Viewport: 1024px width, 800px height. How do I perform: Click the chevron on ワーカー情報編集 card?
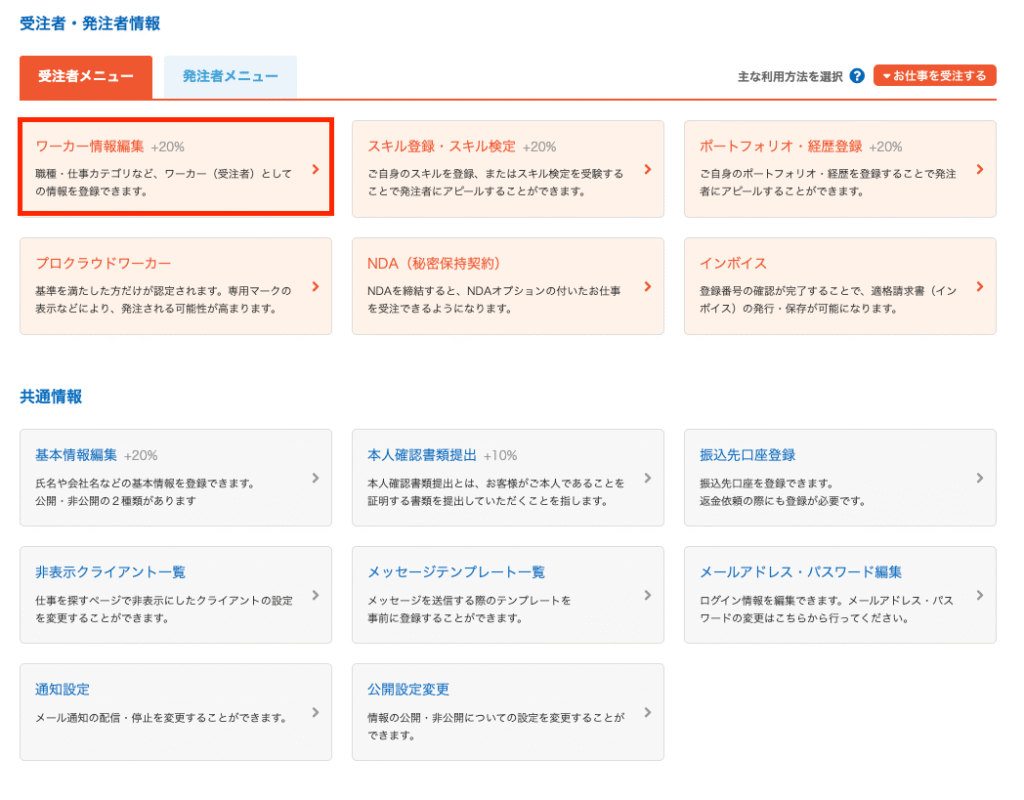(315, 169)
